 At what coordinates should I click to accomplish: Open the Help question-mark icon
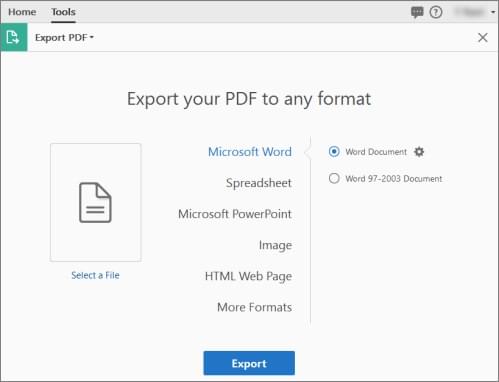click(436, 12)
